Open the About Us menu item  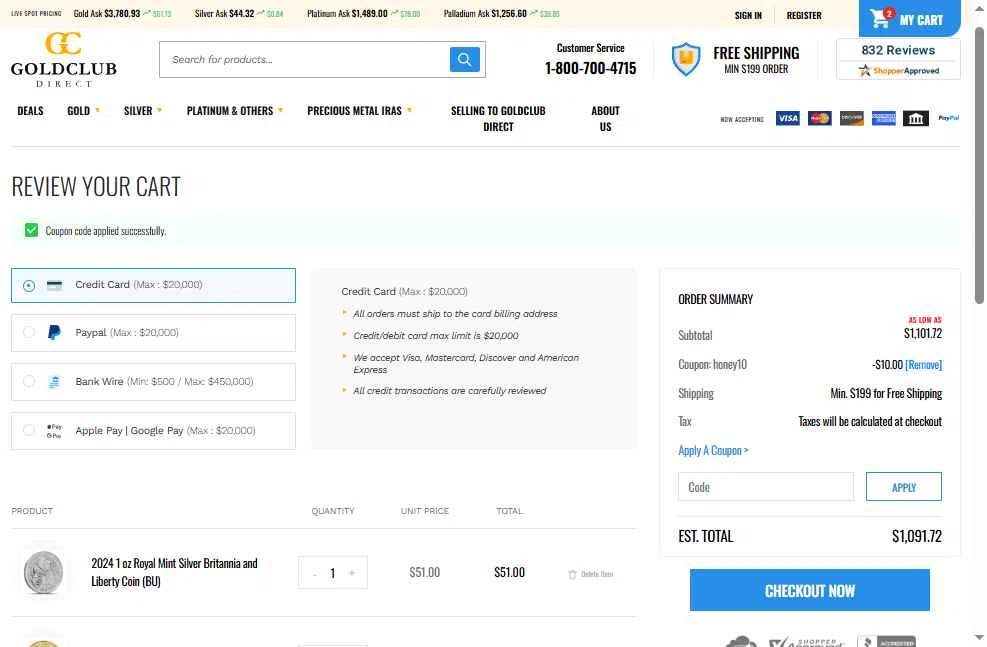pyautogui.click(x=605, y=118)
